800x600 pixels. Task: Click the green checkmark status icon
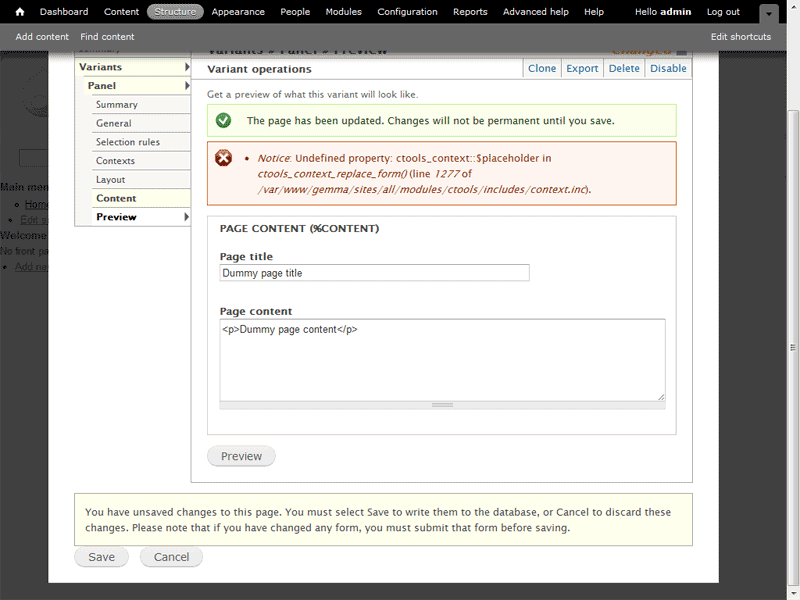pyautogui.click(x=223, y=120)
